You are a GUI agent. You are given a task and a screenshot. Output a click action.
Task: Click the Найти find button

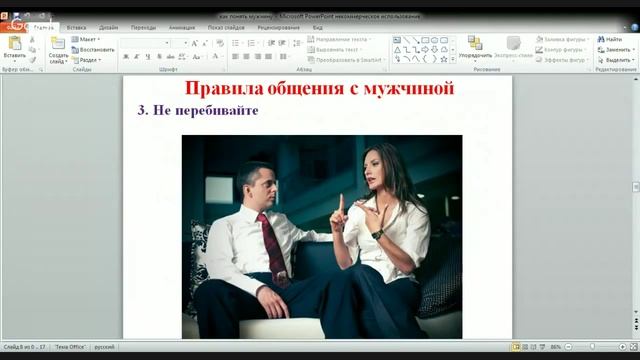tap(610, 40)
